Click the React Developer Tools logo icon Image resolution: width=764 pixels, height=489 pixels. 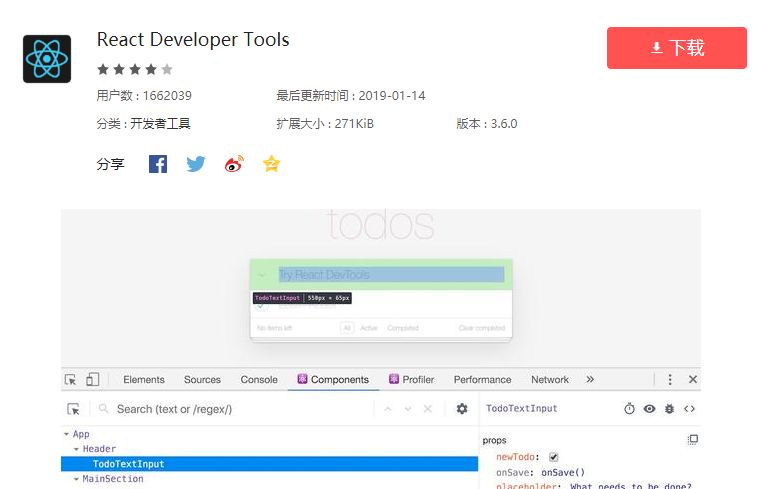tap(47, 59)
